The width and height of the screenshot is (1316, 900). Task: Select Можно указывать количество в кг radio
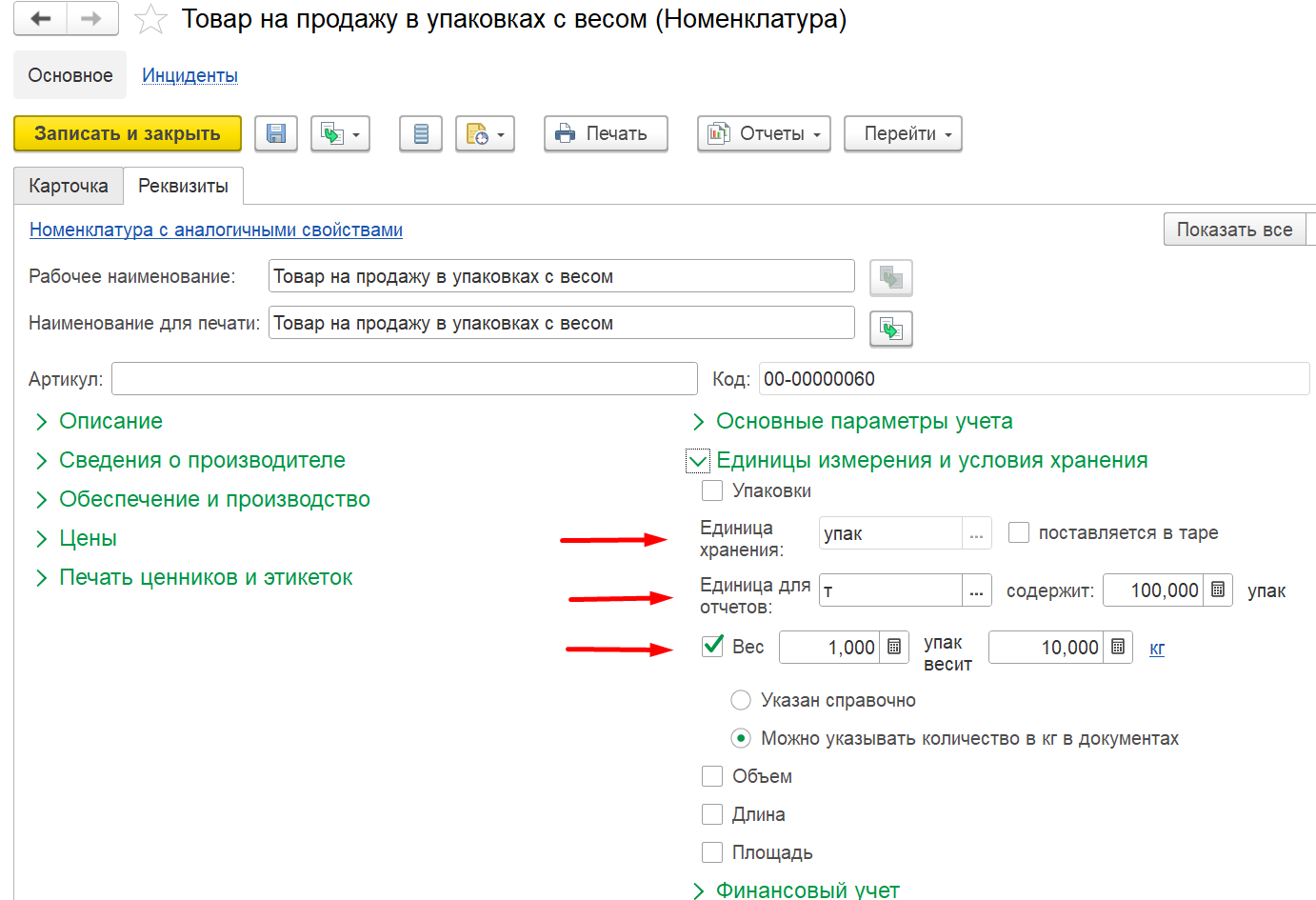point(741,738)
